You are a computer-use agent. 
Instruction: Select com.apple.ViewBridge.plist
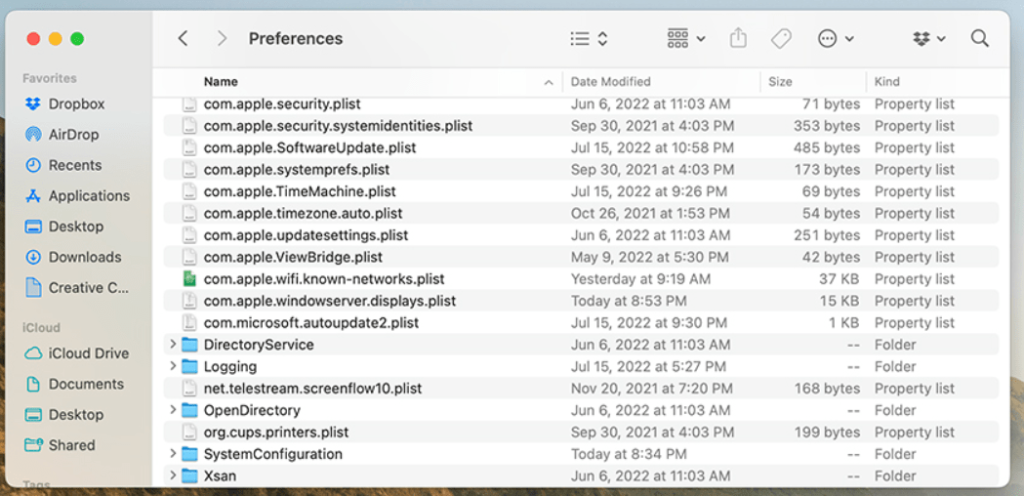tap(293, 257)
